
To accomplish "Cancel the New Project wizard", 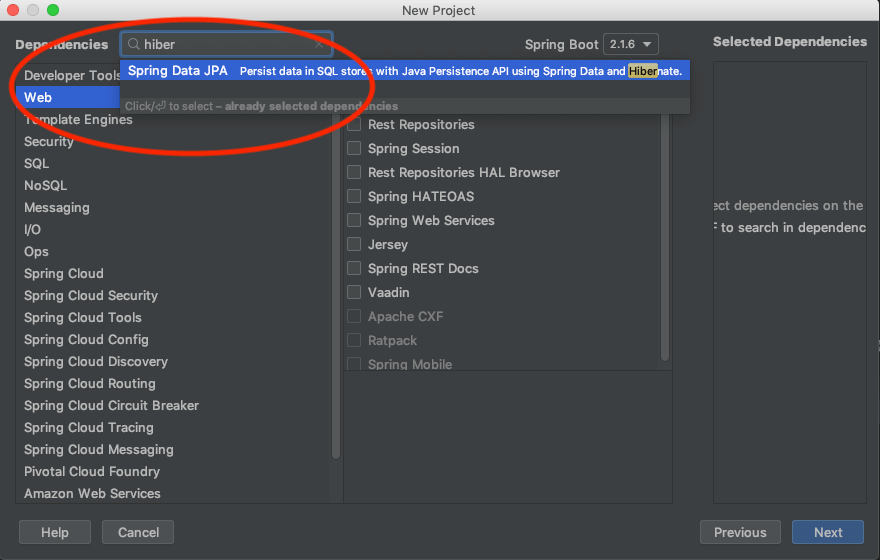I will click(x=138, y=532).
